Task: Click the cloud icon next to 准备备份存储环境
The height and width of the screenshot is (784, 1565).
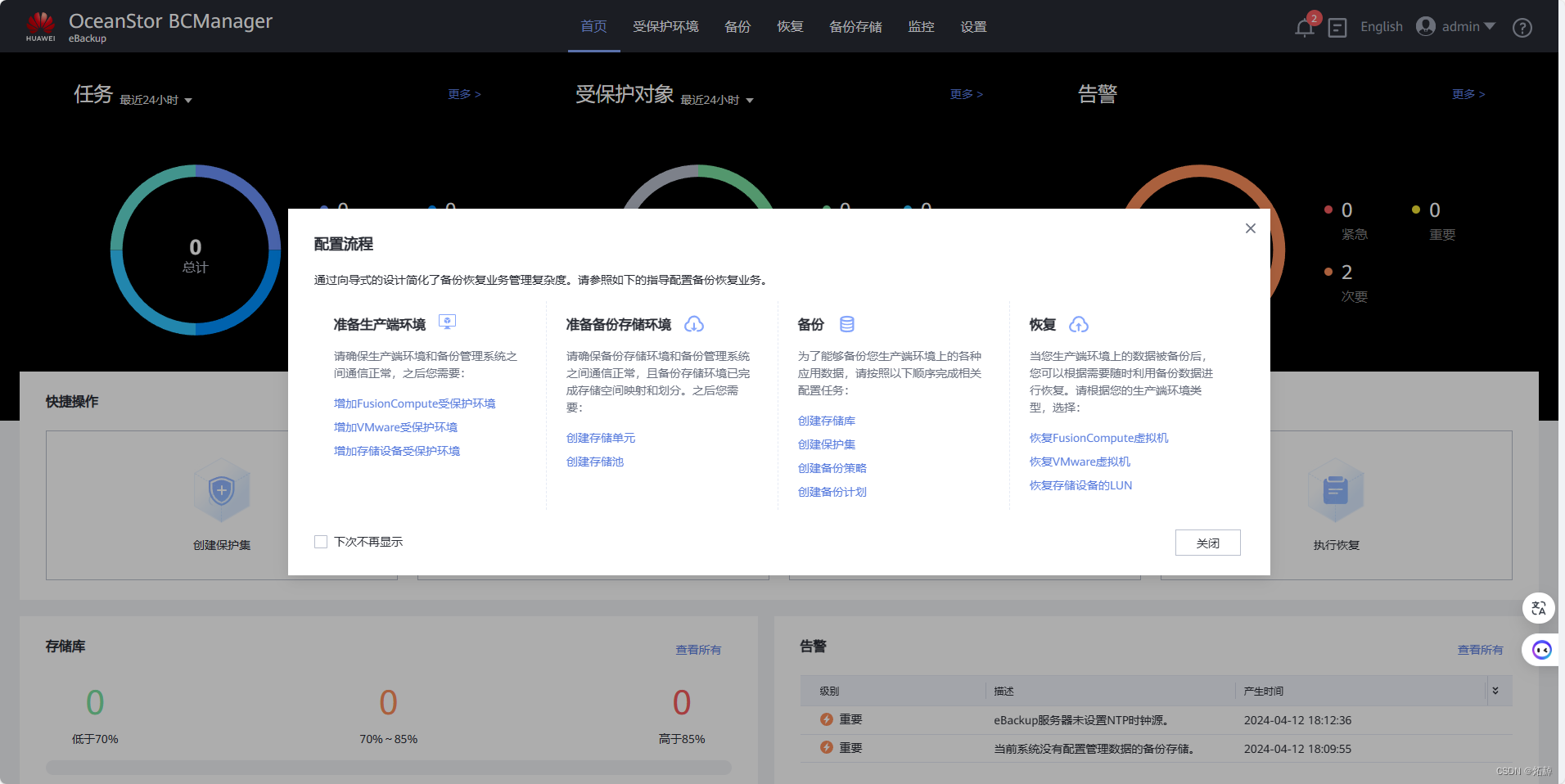Action: coord(694,324)
